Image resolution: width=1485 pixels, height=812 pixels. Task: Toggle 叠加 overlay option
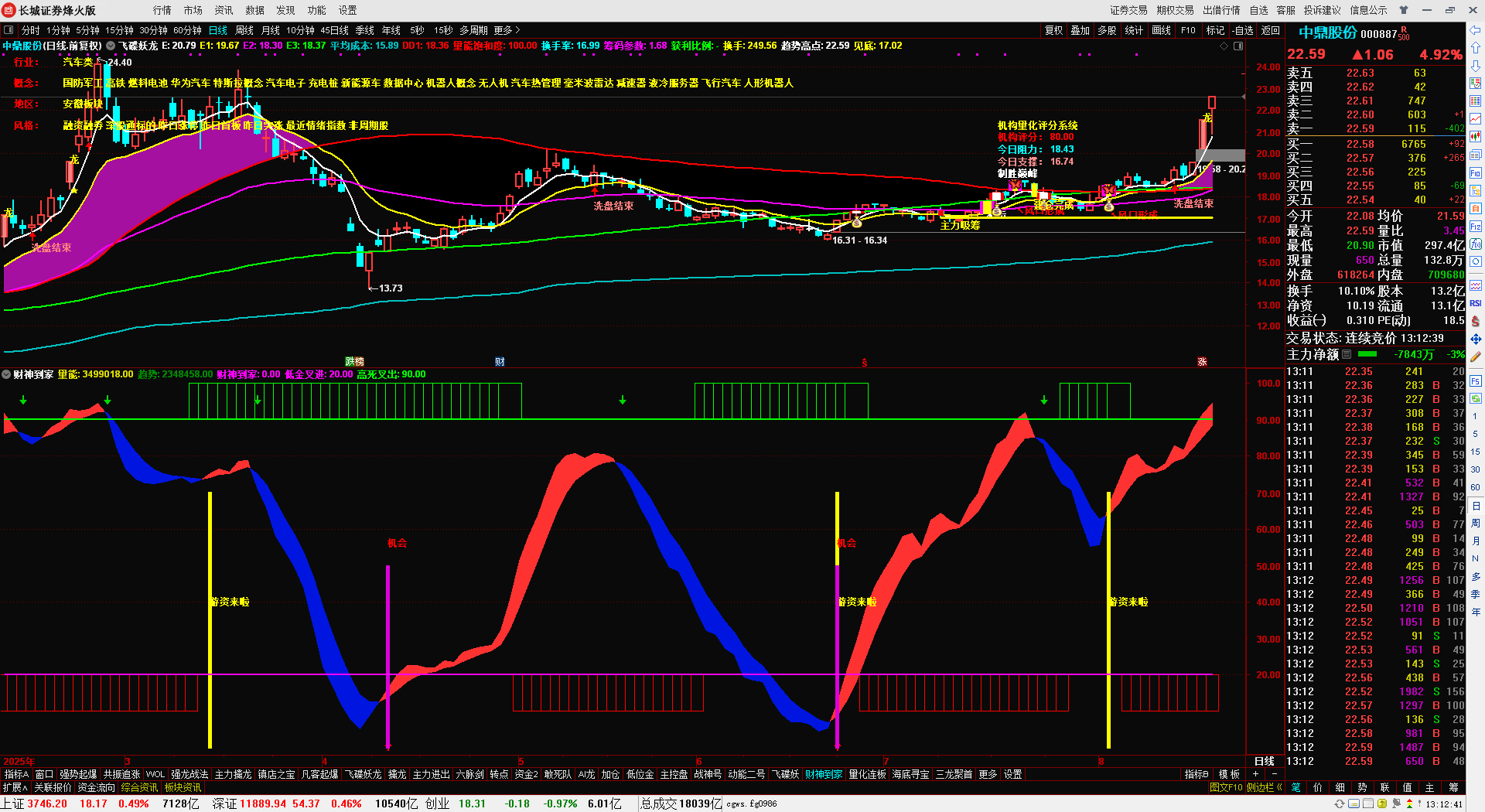click(x=1080, y=30)
